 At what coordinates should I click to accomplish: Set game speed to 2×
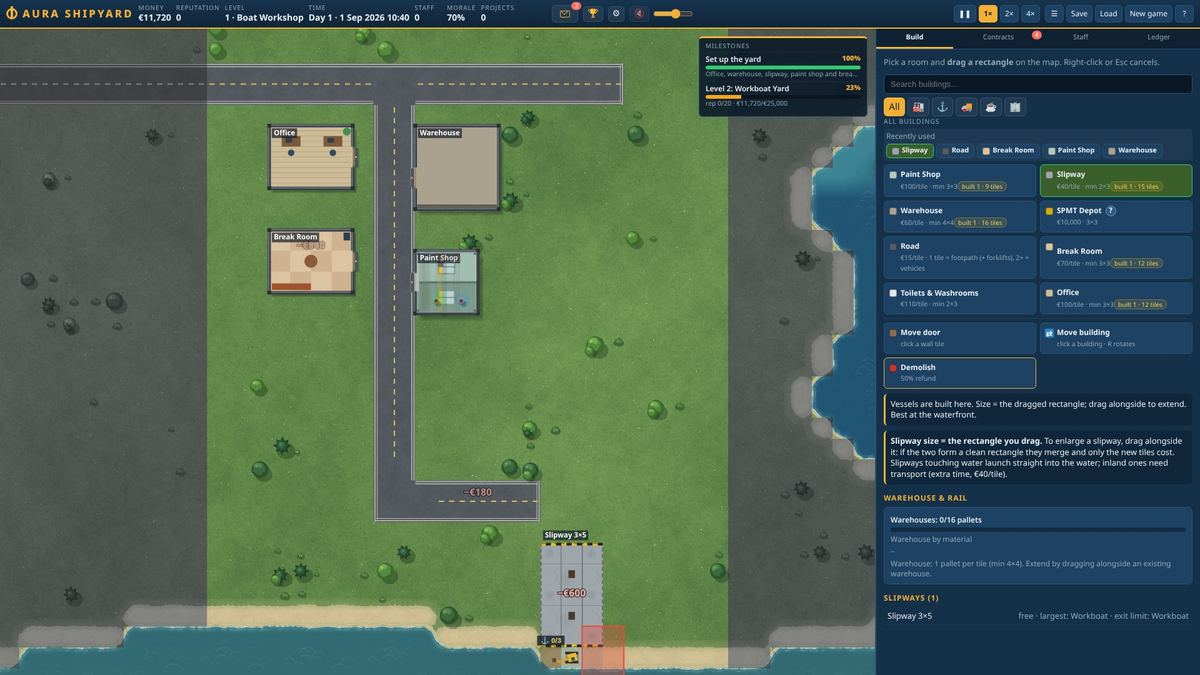point(1009,14)
